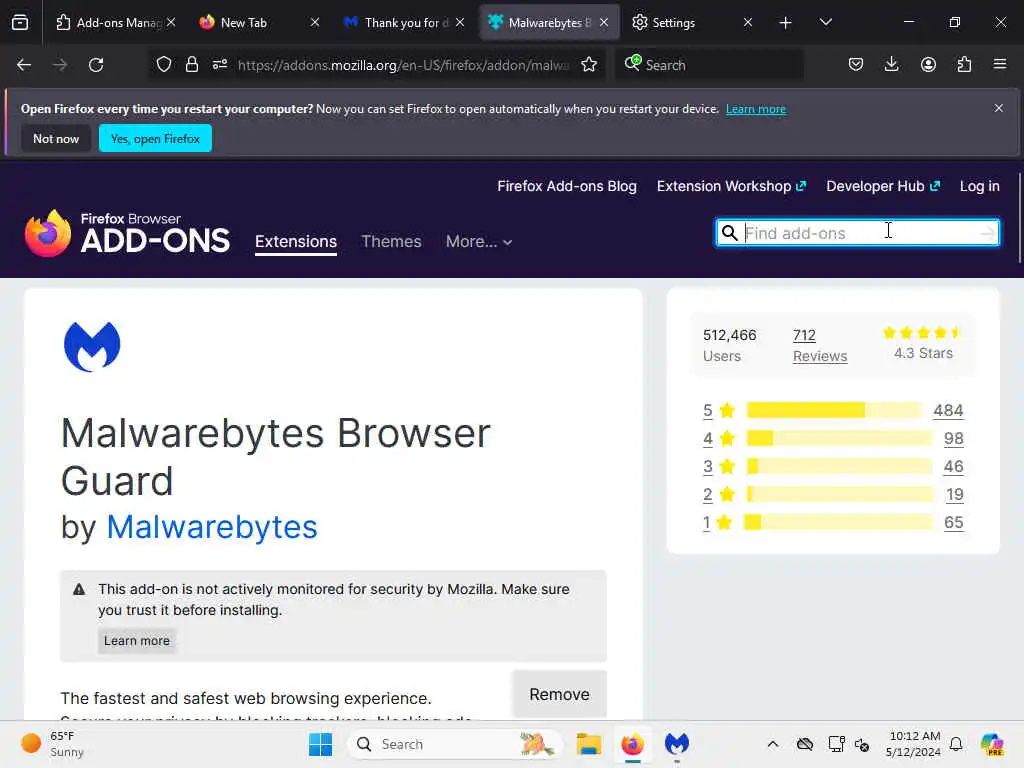Viewport: 1024px width, 768px height.
Task: Focus the Find add-ons search field
Action: click(857, 232)
